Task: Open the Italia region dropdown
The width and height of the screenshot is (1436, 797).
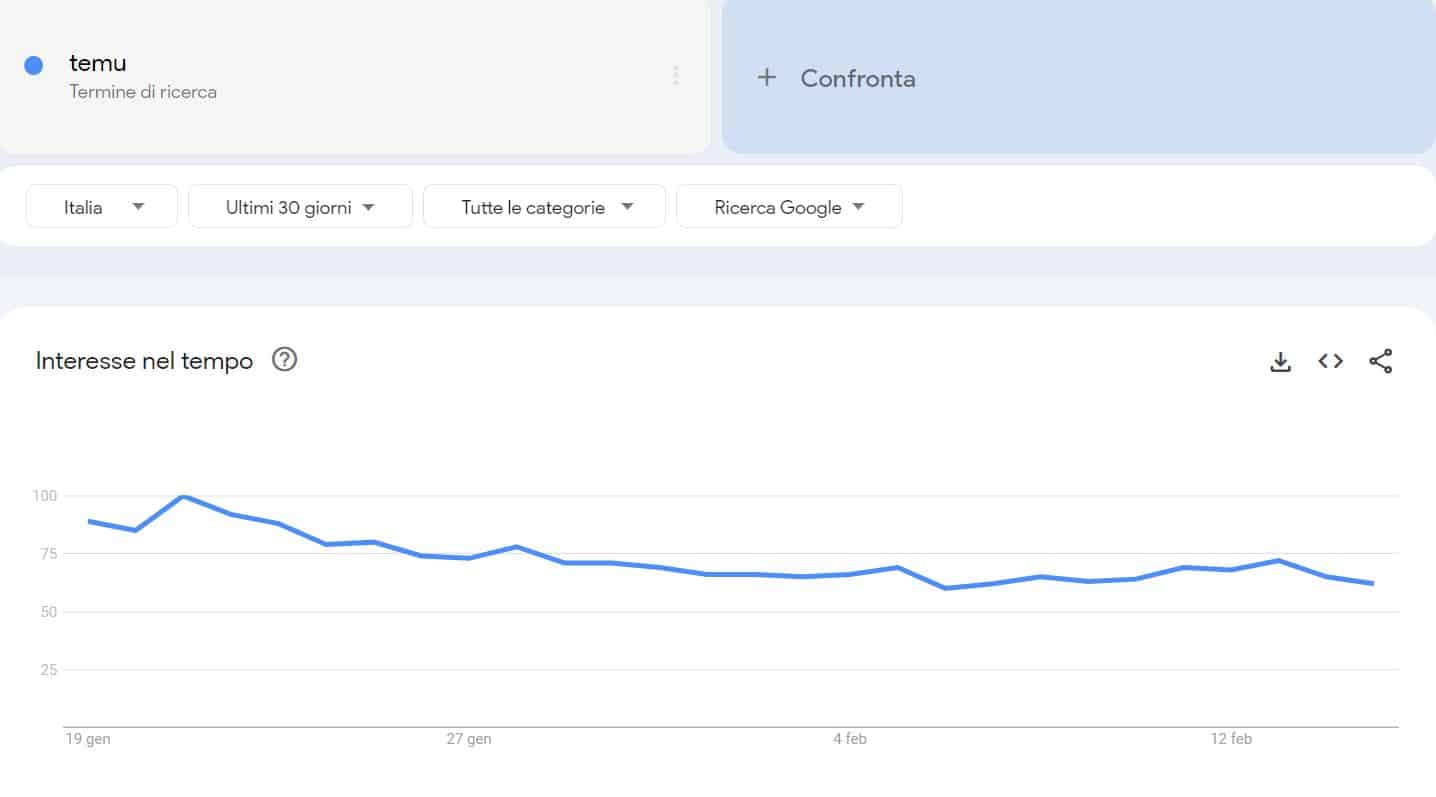Action: [x=101, y=206]
